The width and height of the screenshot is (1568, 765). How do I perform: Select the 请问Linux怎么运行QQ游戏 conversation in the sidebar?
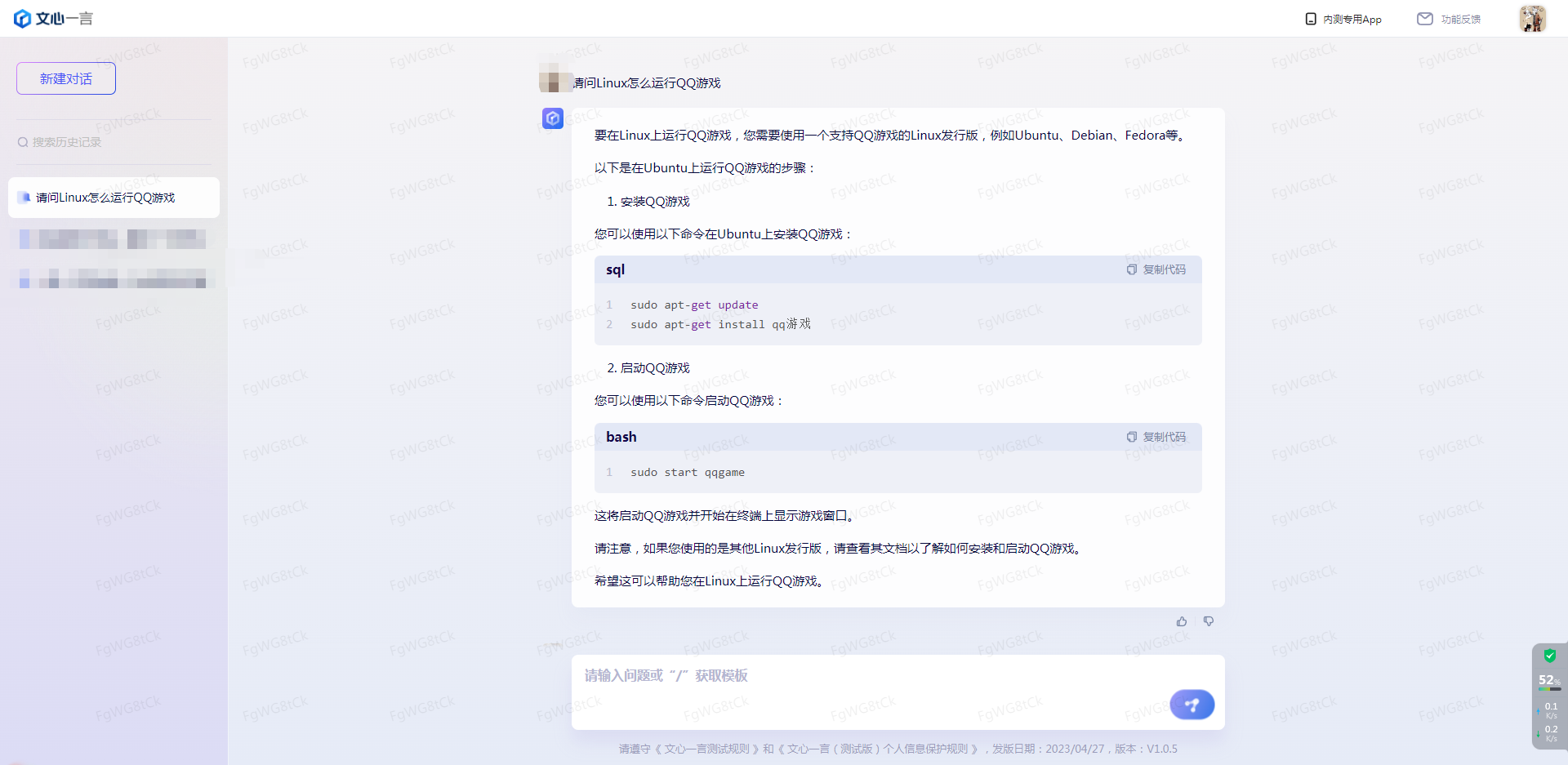pyautogui.click(x=114, y=198)
